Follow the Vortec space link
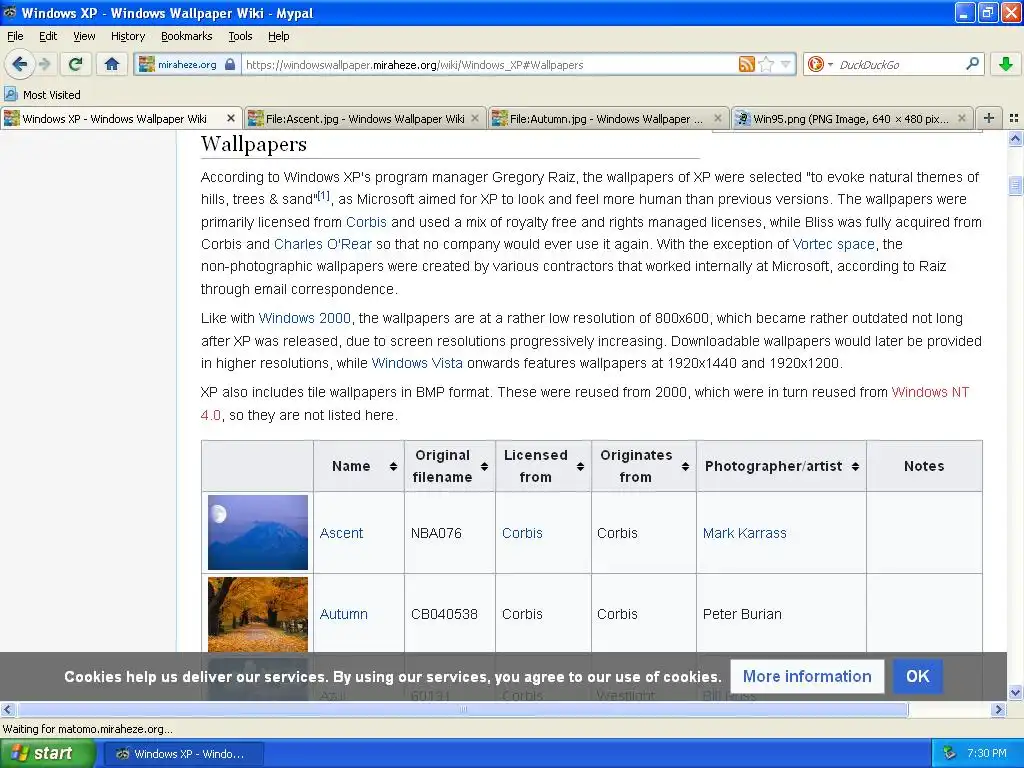The image size is (1024, 768). point(833,244)
